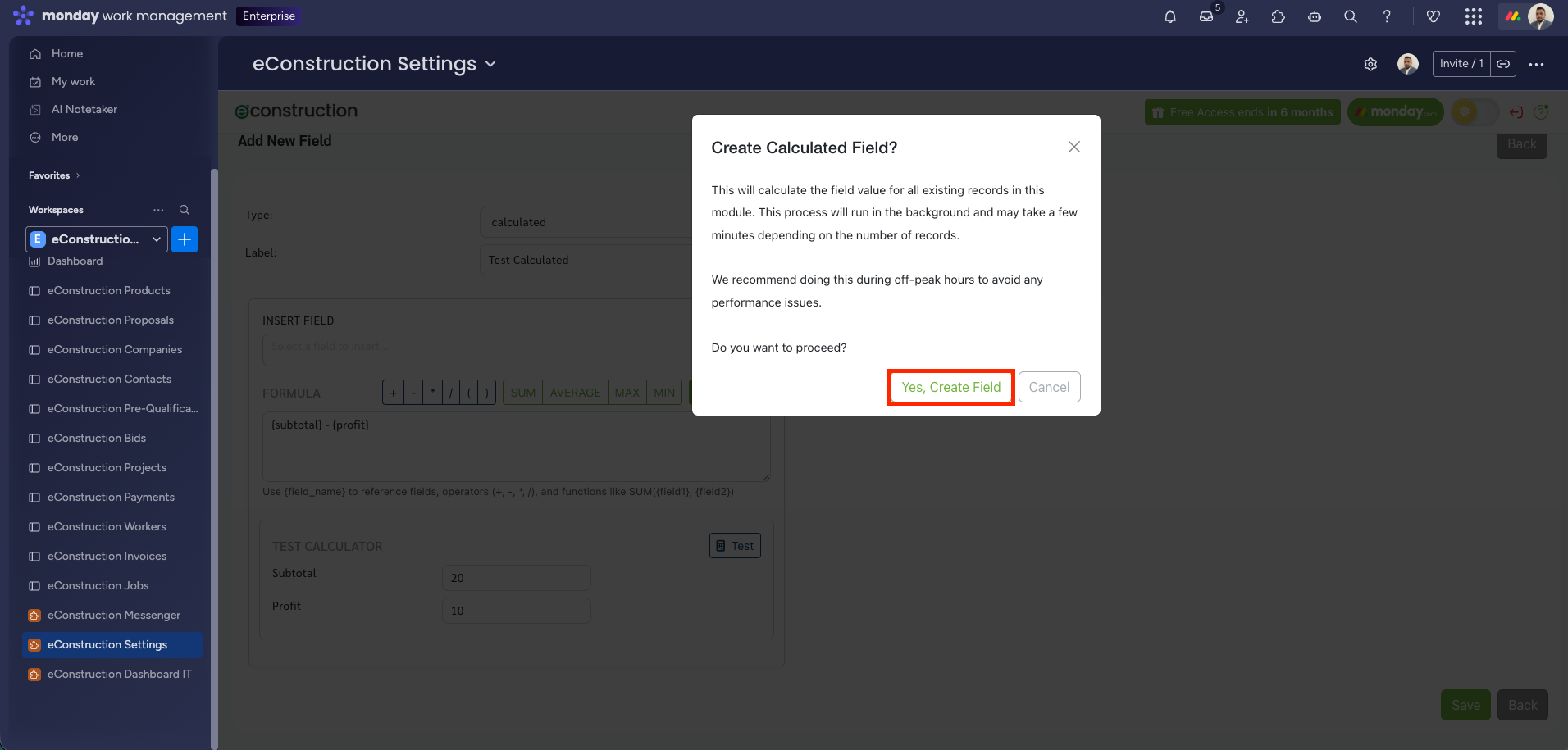Open the help question mark icon

coord(1387,16)
